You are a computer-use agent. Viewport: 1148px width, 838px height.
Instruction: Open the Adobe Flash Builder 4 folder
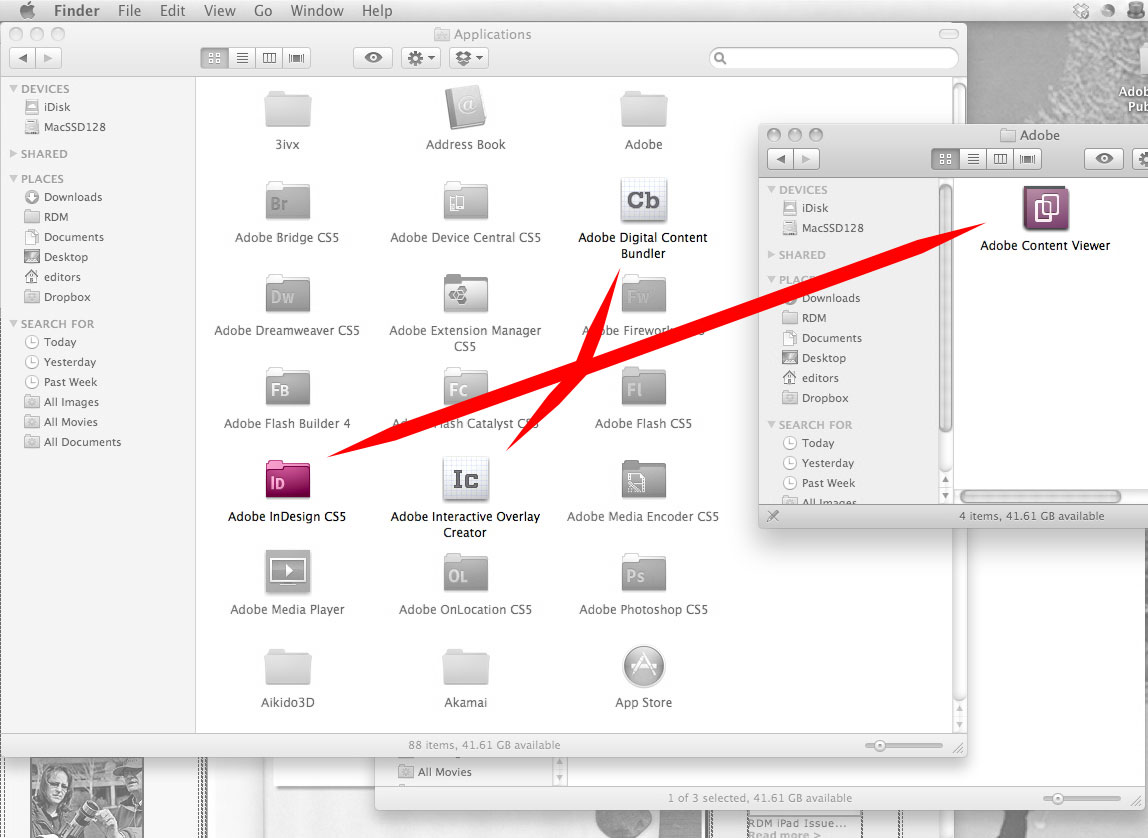(x=287, y=387)
